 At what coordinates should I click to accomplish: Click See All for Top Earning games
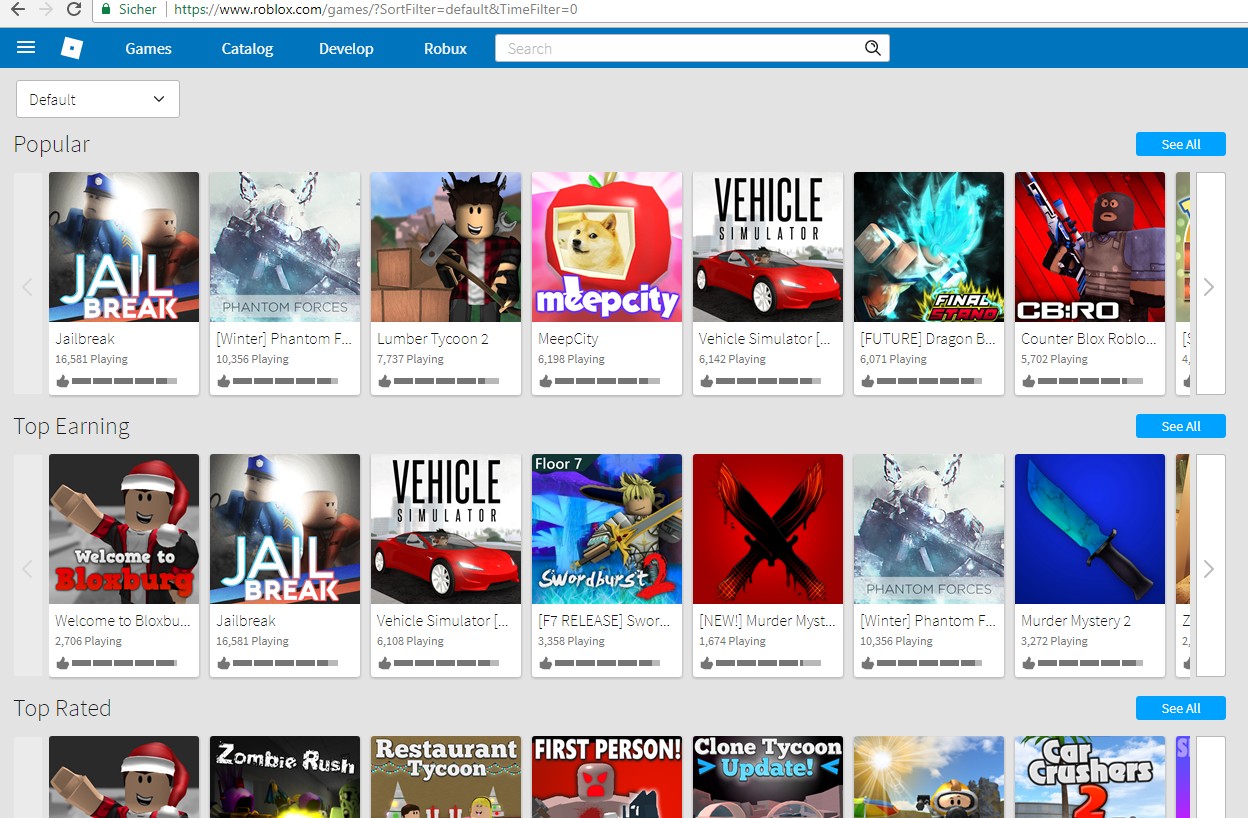1181,426
